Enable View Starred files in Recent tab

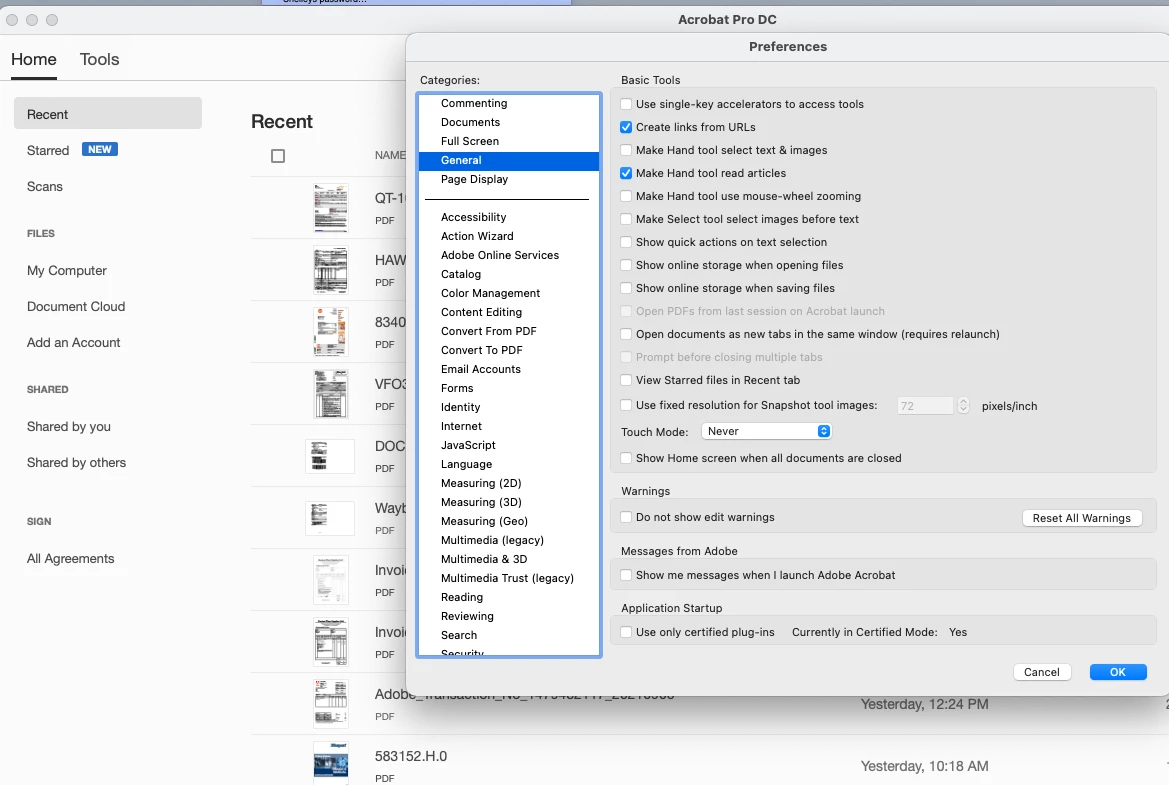[x=626, y=380]
